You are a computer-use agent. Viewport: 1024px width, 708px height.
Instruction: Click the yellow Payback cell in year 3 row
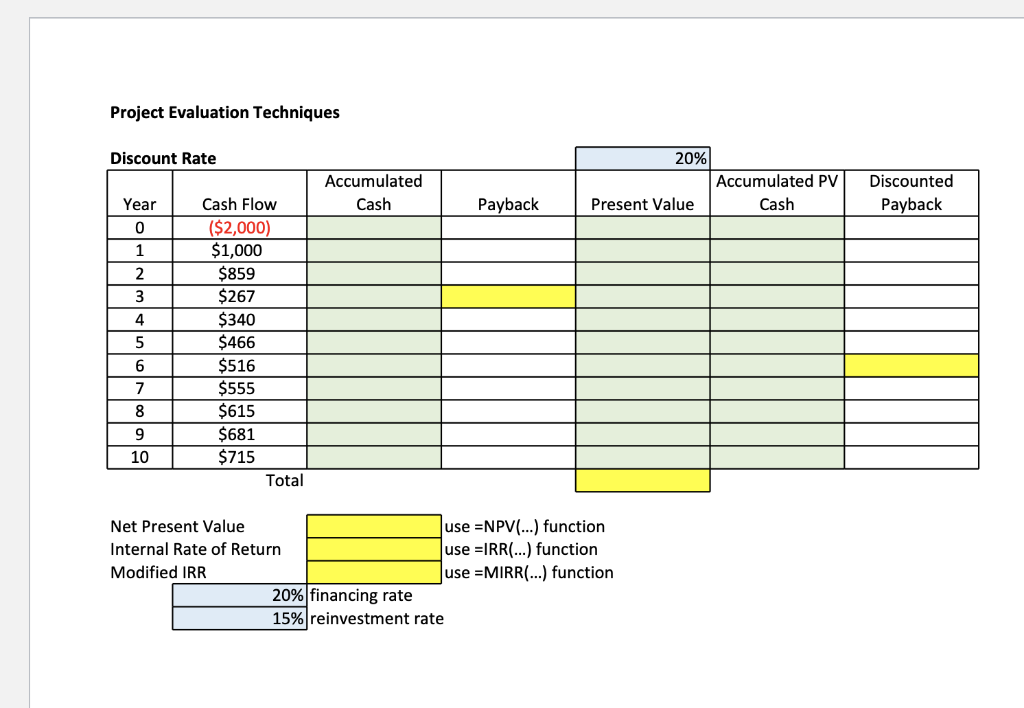coord(508,297)
